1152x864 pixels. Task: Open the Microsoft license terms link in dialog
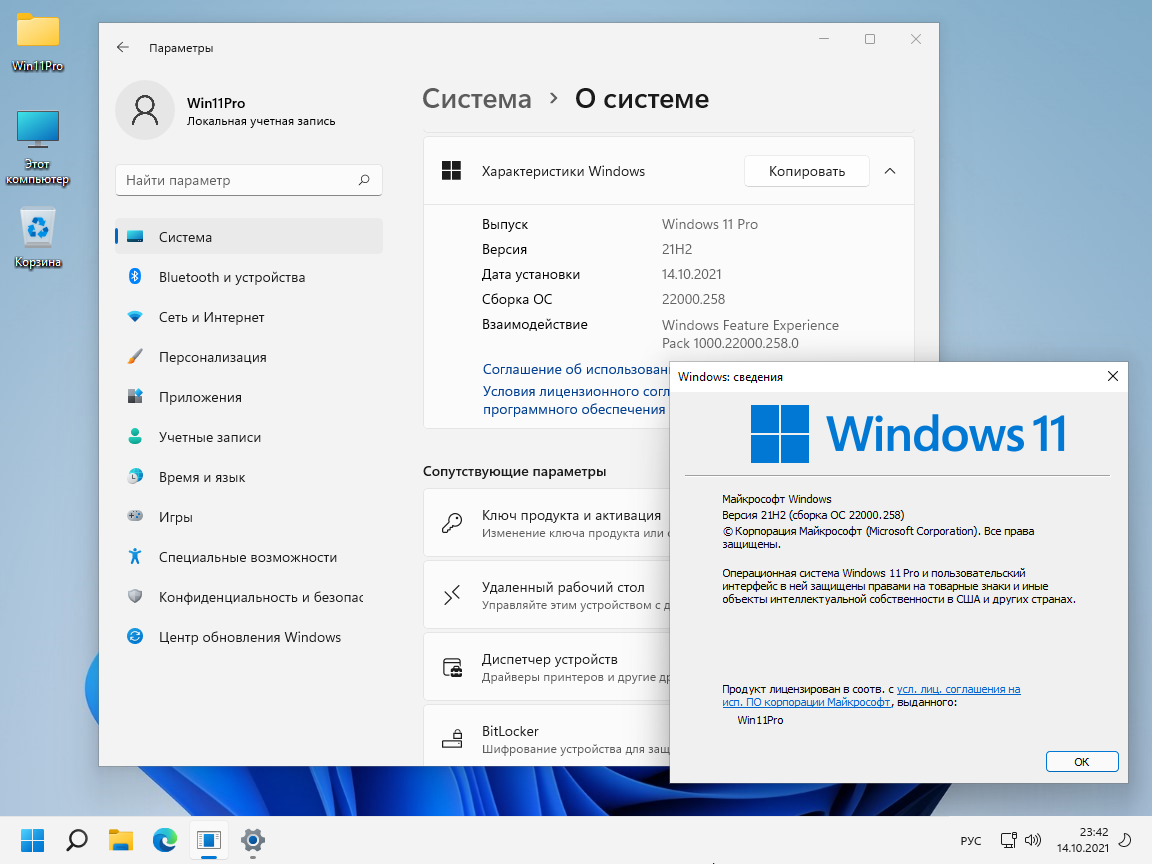point(958,689)
